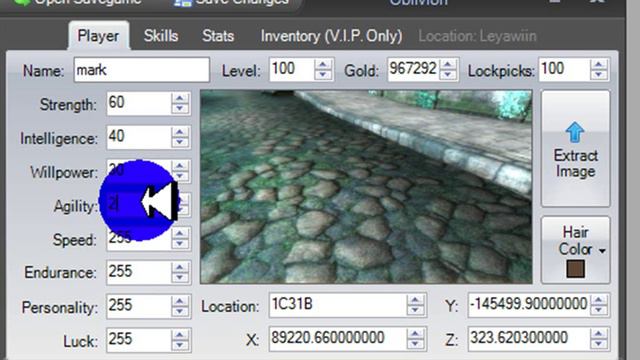The width and height of the screenshot is (640, 360).
Task: Open the Stats tab
Action: pos(218,36)
